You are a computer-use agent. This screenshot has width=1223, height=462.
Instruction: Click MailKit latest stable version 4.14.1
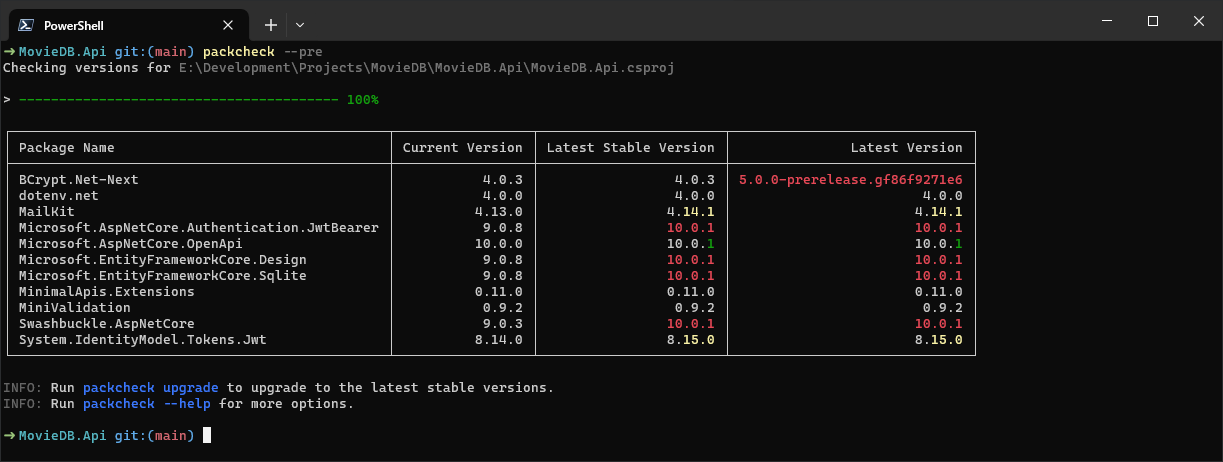click(x=691, y=212)
